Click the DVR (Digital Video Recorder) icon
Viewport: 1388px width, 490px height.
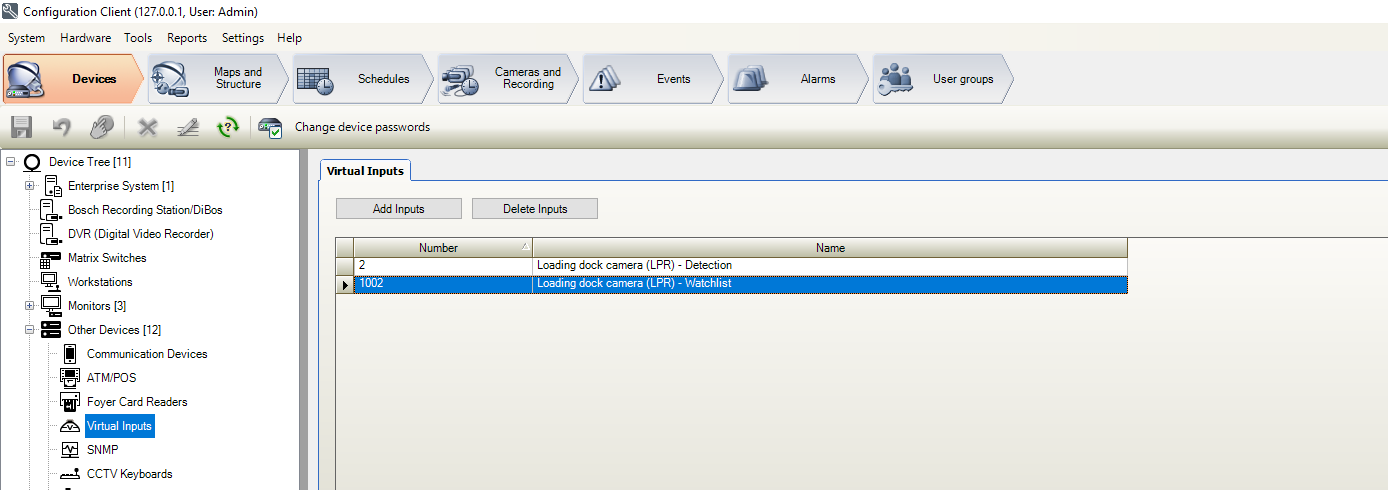coord(52,234)
